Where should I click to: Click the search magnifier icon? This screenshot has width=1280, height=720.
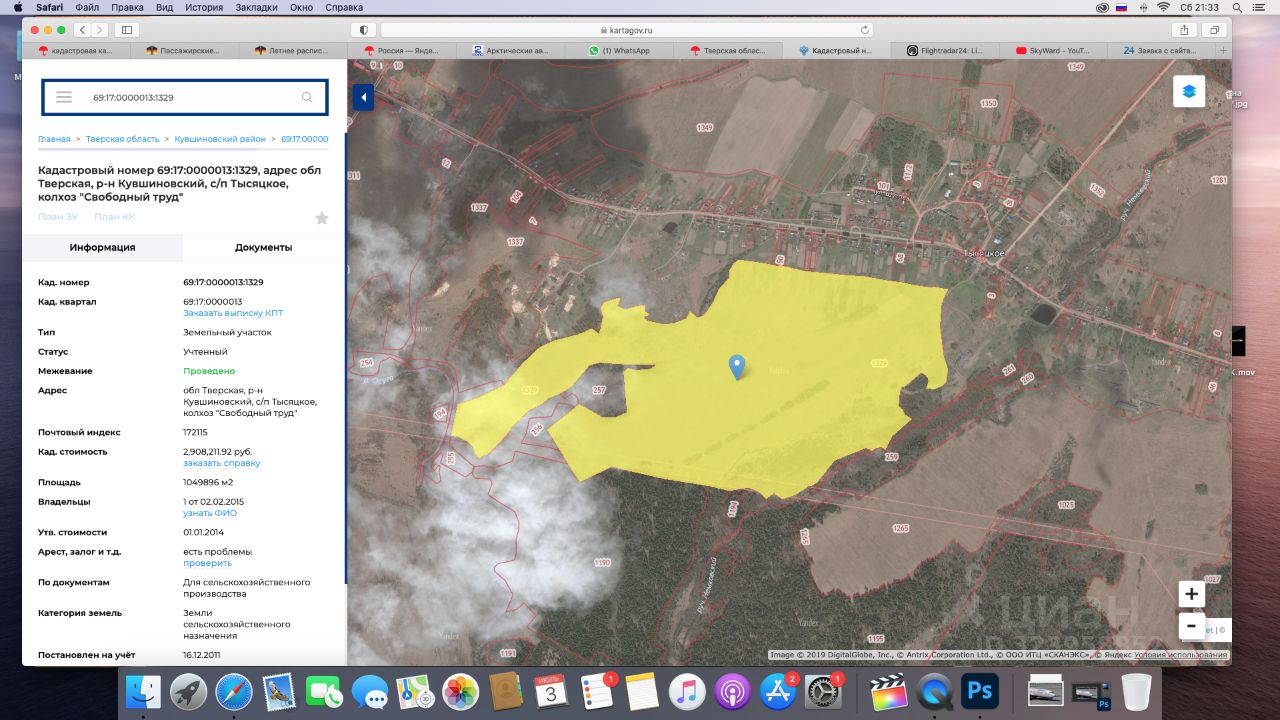(x=307, y=97)
